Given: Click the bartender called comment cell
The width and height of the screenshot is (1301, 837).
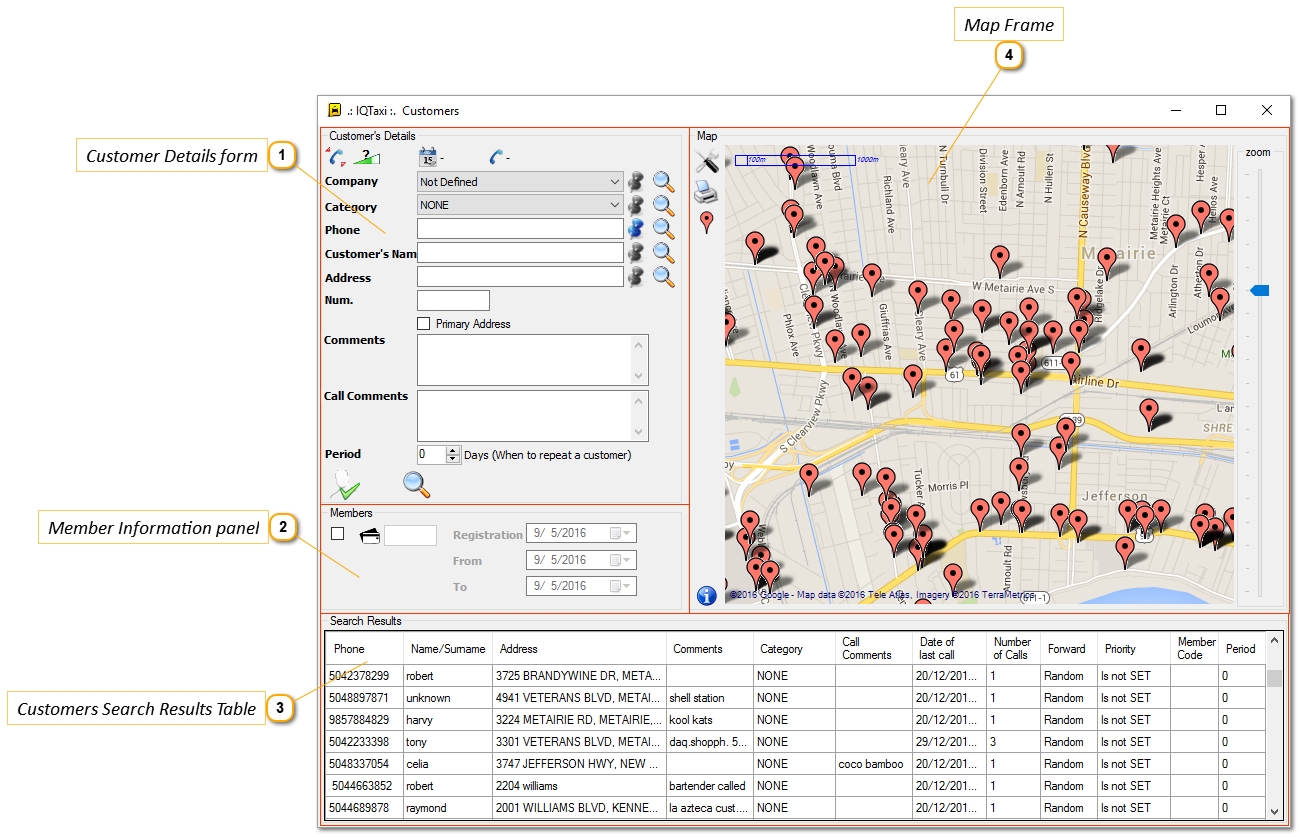Looking at the screenshot, I should [710, 786].
